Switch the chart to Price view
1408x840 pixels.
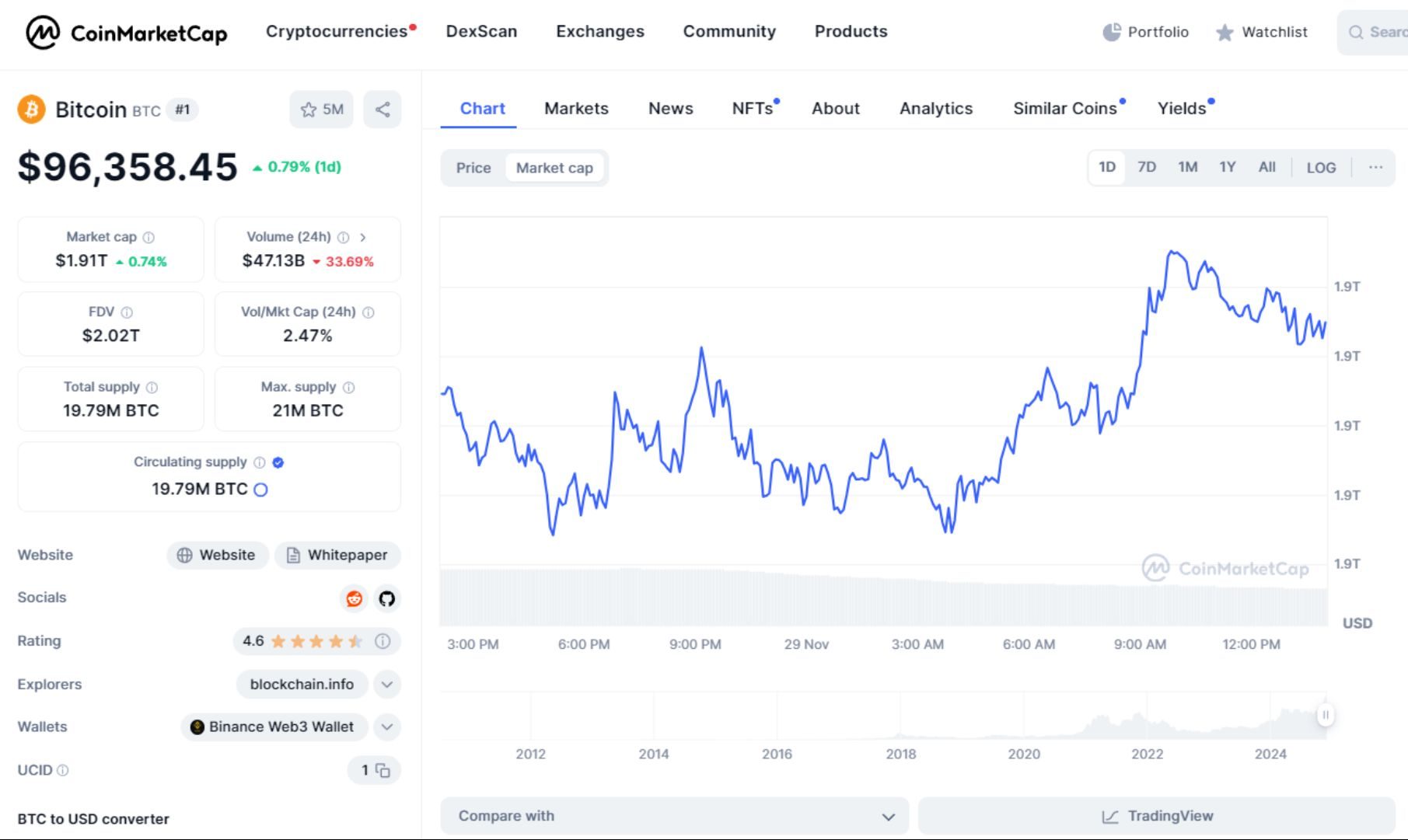[x=473, y=168]
